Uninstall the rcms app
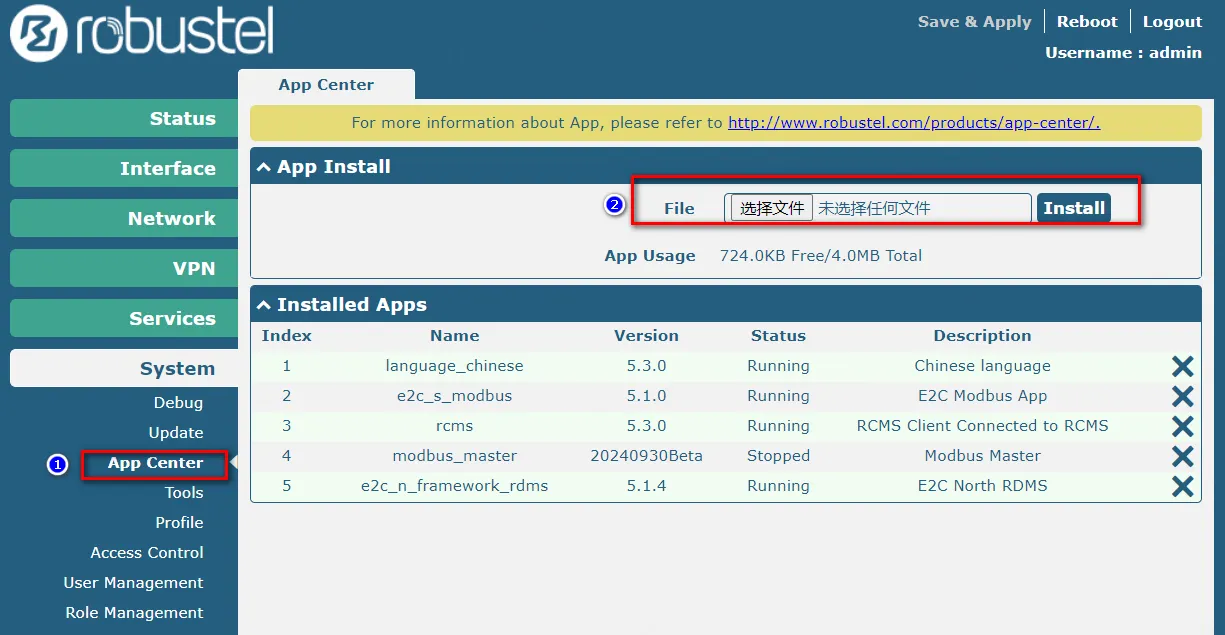 [1182, 427]
